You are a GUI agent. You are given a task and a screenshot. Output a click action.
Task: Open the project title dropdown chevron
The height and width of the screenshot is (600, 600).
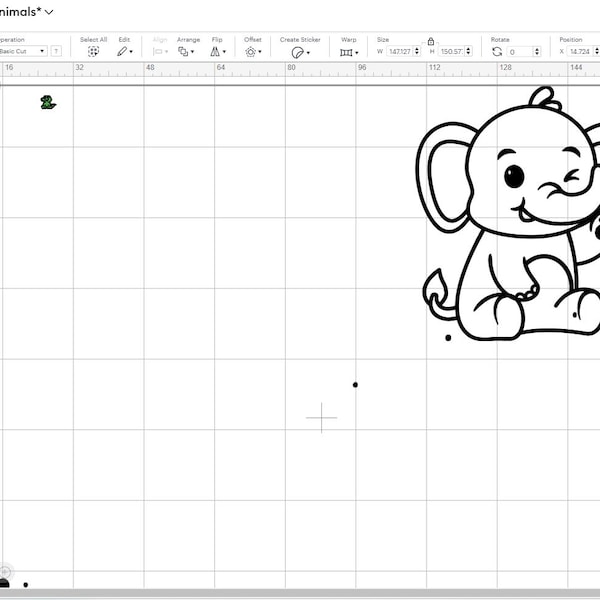(49, 12)
